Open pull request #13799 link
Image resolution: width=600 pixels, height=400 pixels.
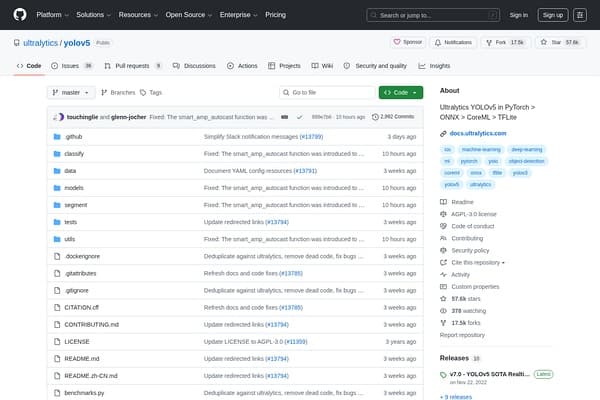click(311, 137)
